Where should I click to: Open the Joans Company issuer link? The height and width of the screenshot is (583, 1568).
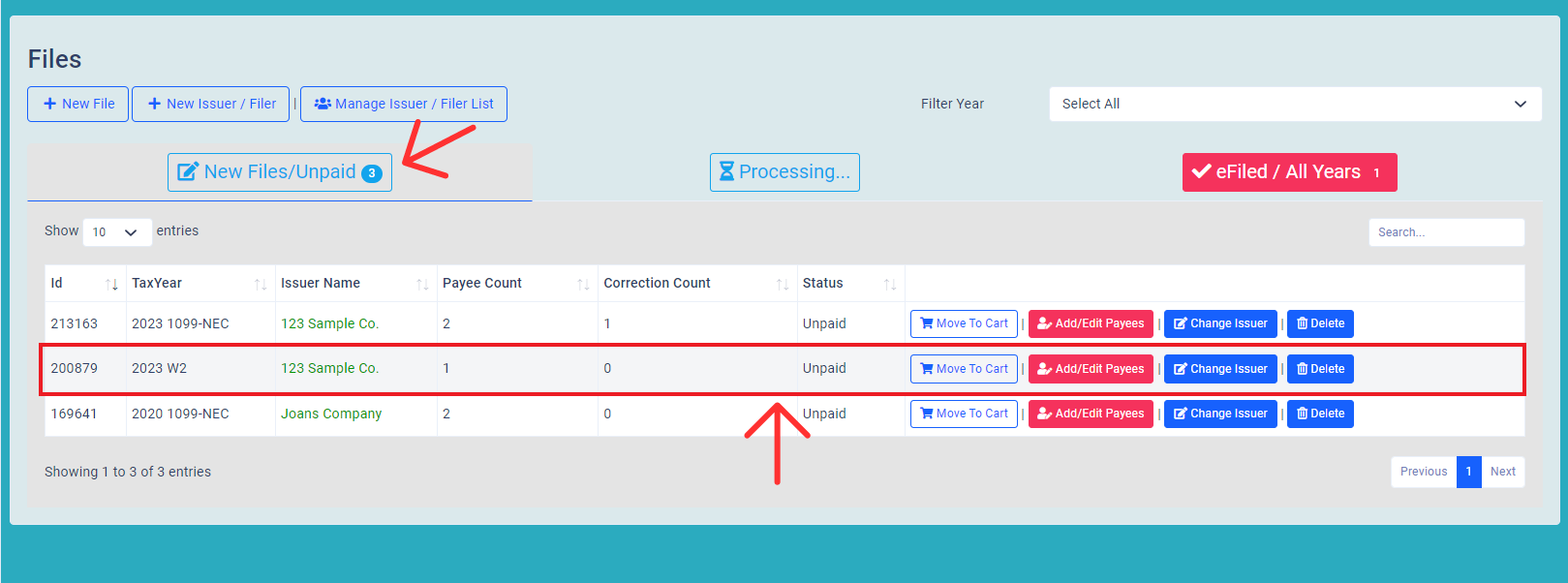[x=331, y=414]
